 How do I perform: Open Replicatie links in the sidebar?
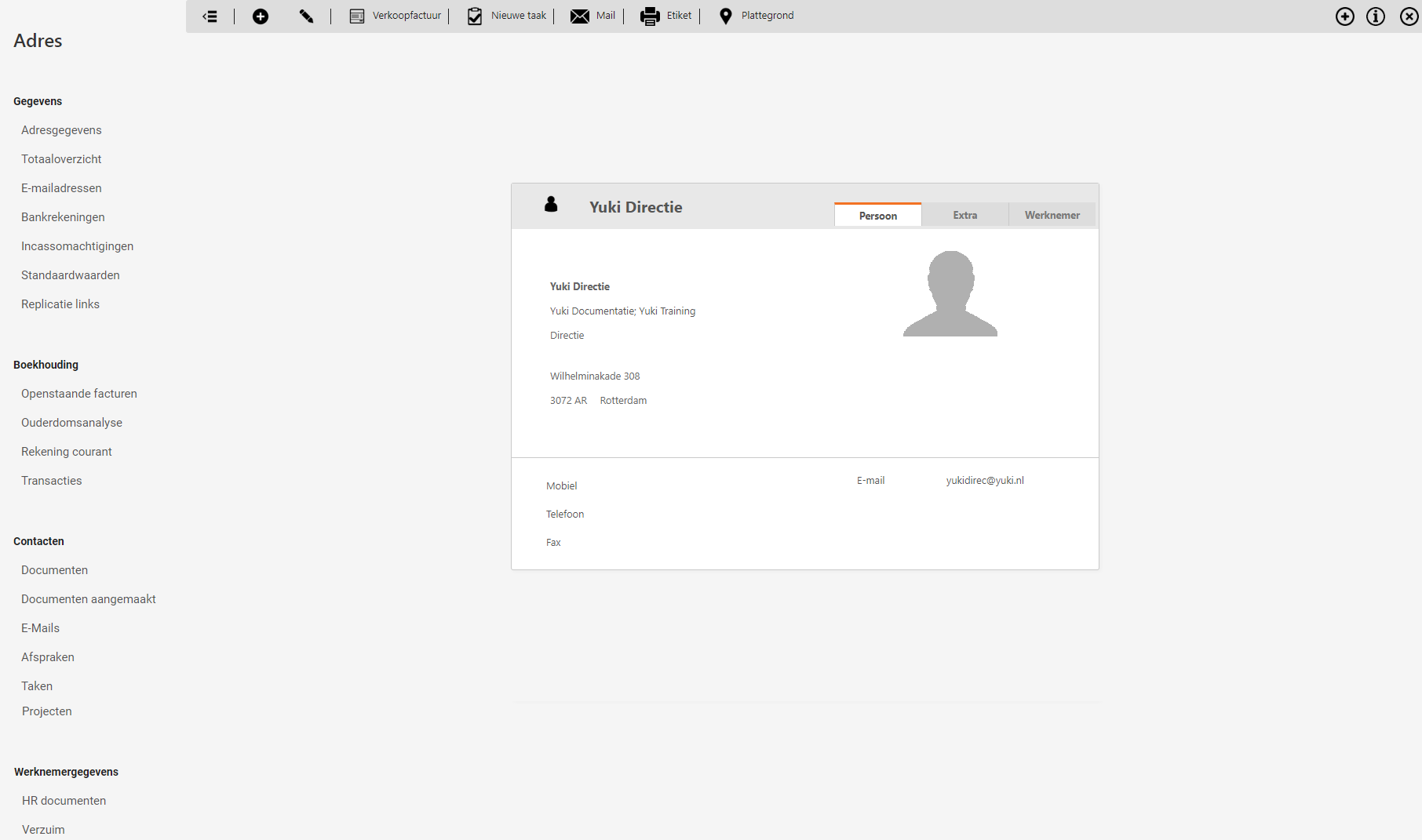60,304
